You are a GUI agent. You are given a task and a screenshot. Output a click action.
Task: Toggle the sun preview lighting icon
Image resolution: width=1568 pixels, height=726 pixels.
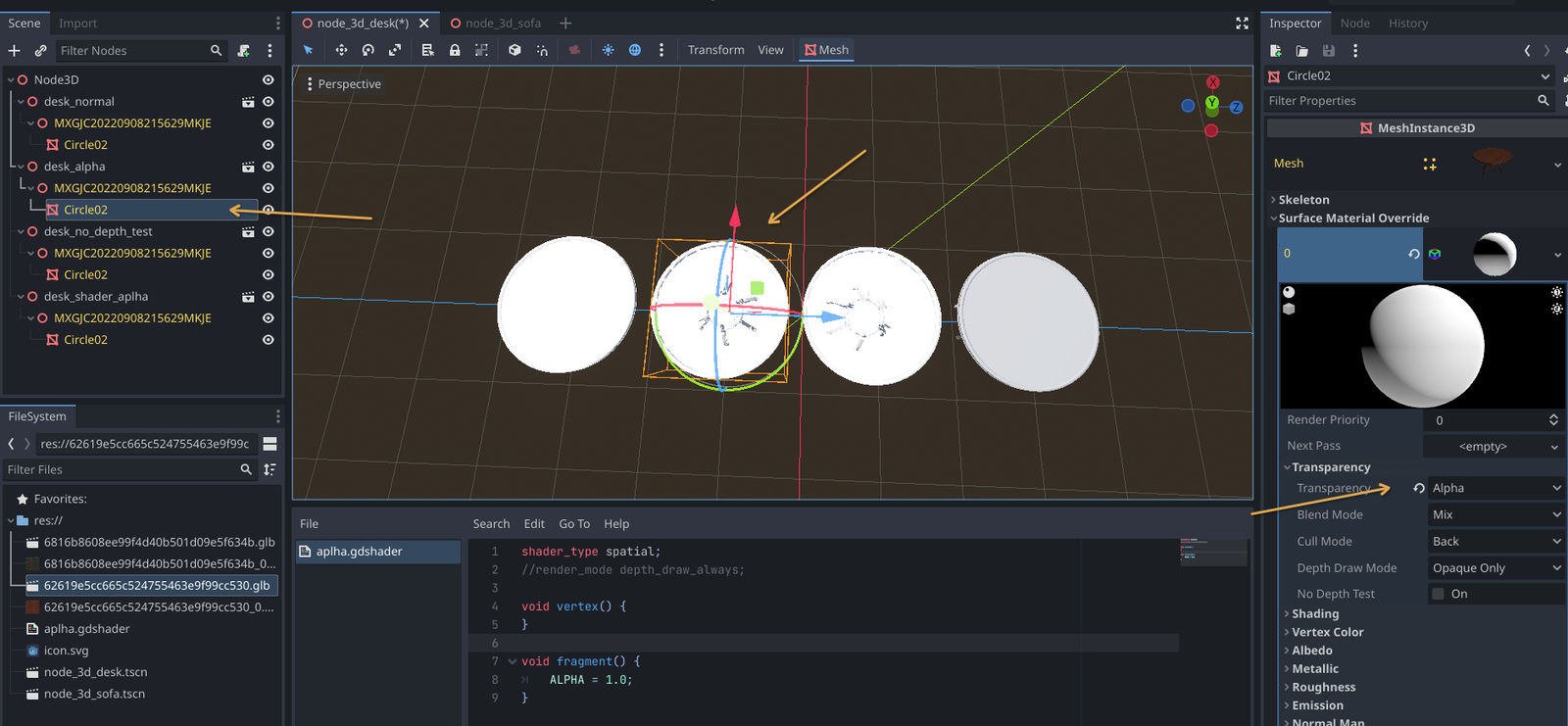[608, 50]
